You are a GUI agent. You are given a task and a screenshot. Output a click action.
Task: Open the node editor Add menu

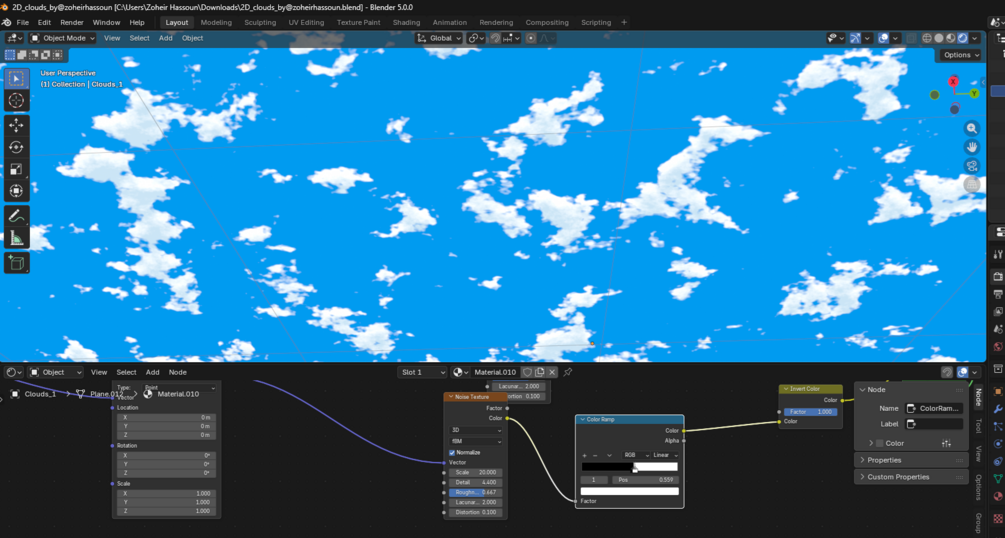[153, 372]
